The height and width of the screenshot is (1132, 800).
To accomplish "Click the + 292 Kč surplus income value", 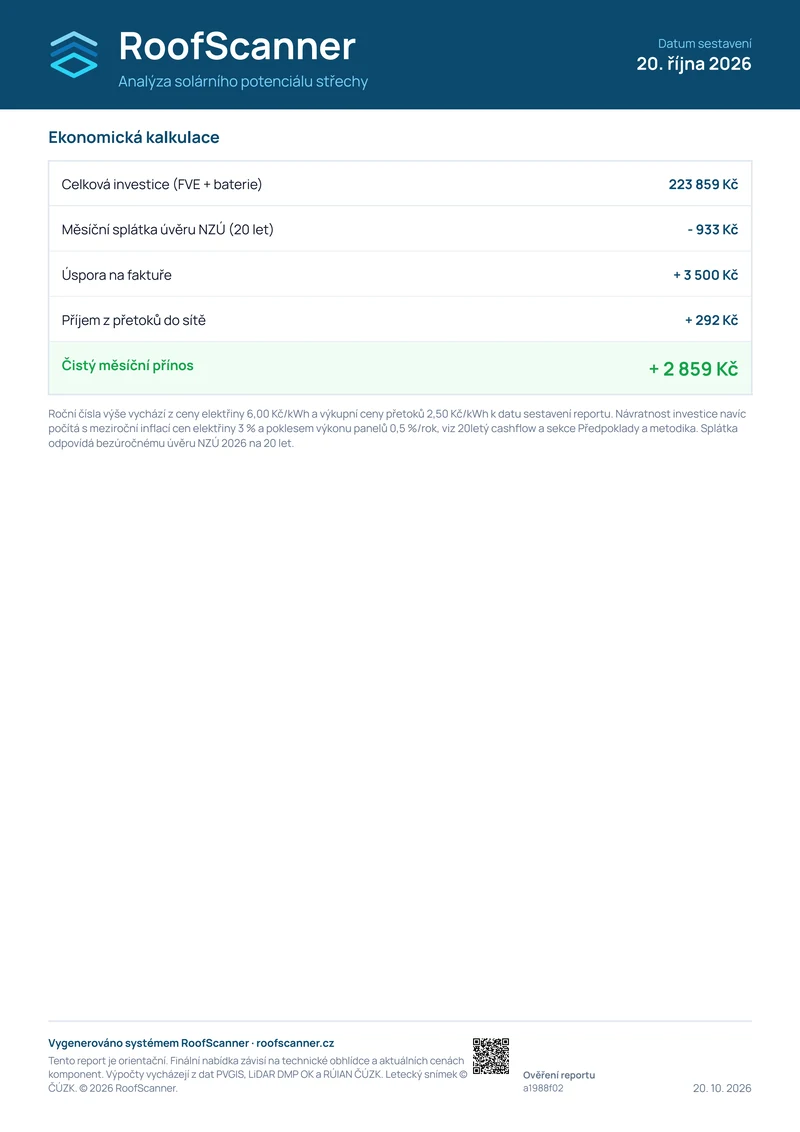I will pyautogui.click(x=711, y=320).
